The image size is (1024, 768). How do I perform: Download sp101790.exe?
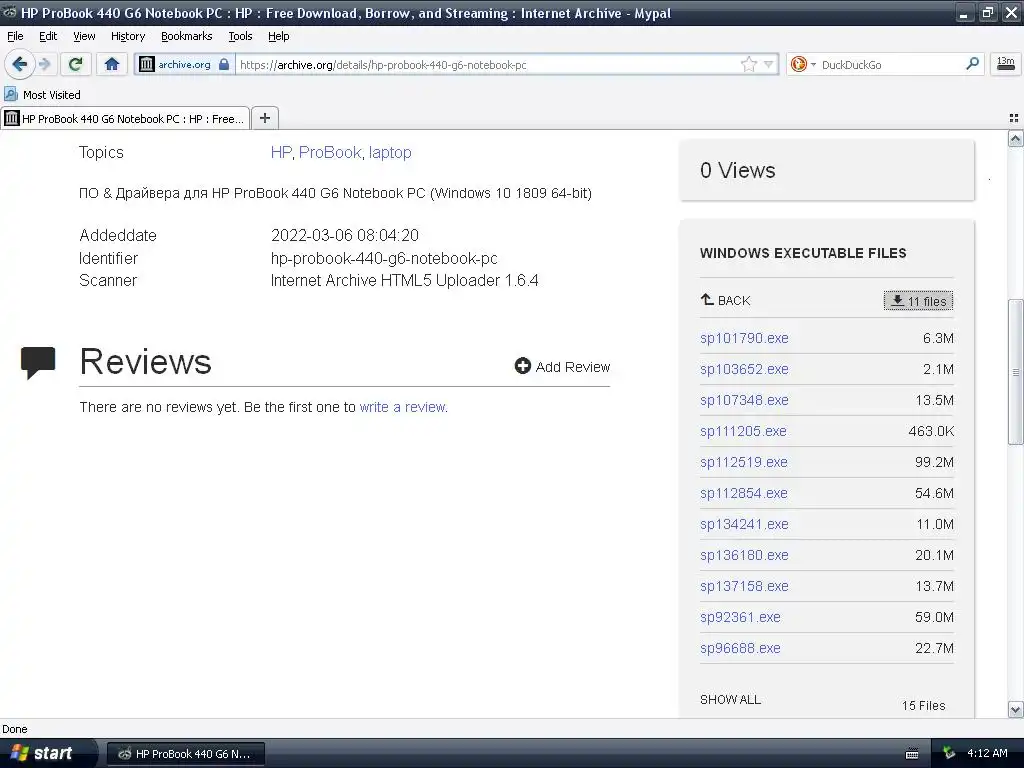pyautogui.click(x=744, y=338)
